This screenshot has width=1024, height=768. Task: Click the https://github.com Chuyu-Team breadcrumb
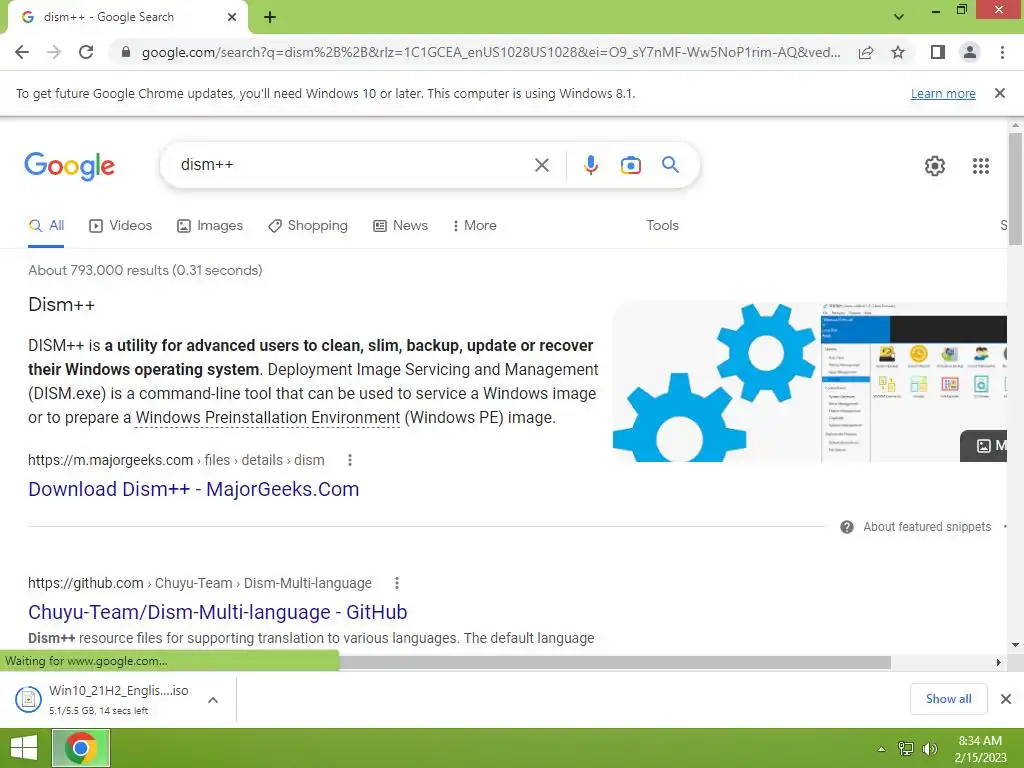pyautogui.click(x=200, y=583)
